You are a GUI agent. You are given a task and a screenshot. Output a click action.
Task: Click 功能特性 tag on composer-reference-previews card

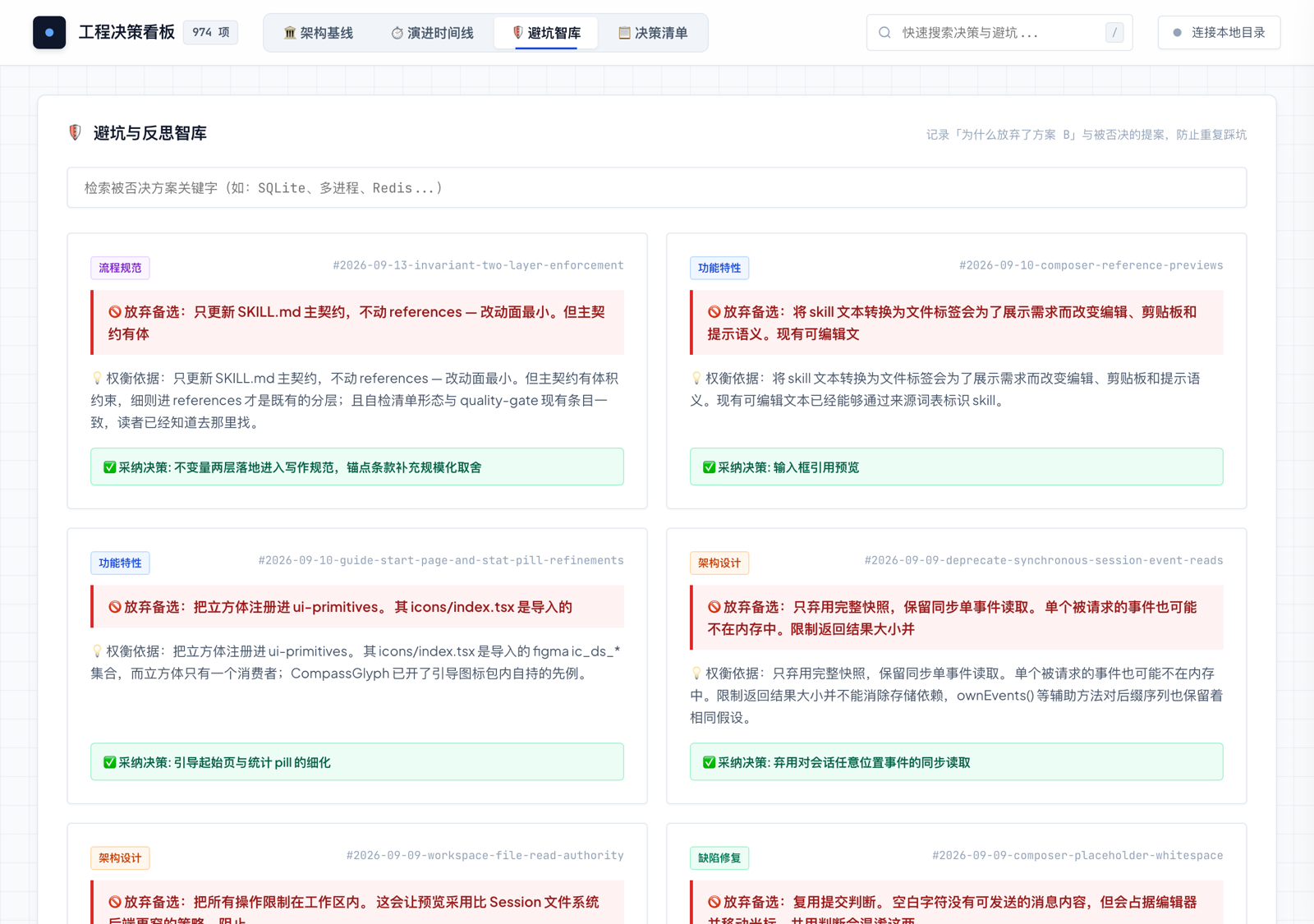[x=719, y=268]
